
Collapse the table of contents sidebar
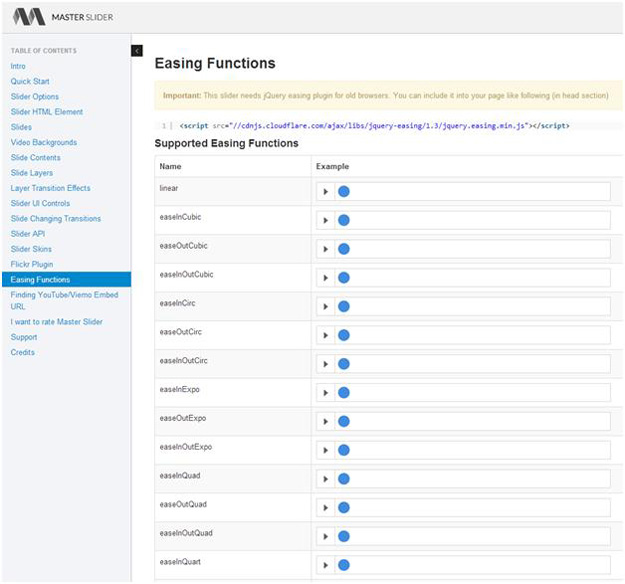[137, 51]
